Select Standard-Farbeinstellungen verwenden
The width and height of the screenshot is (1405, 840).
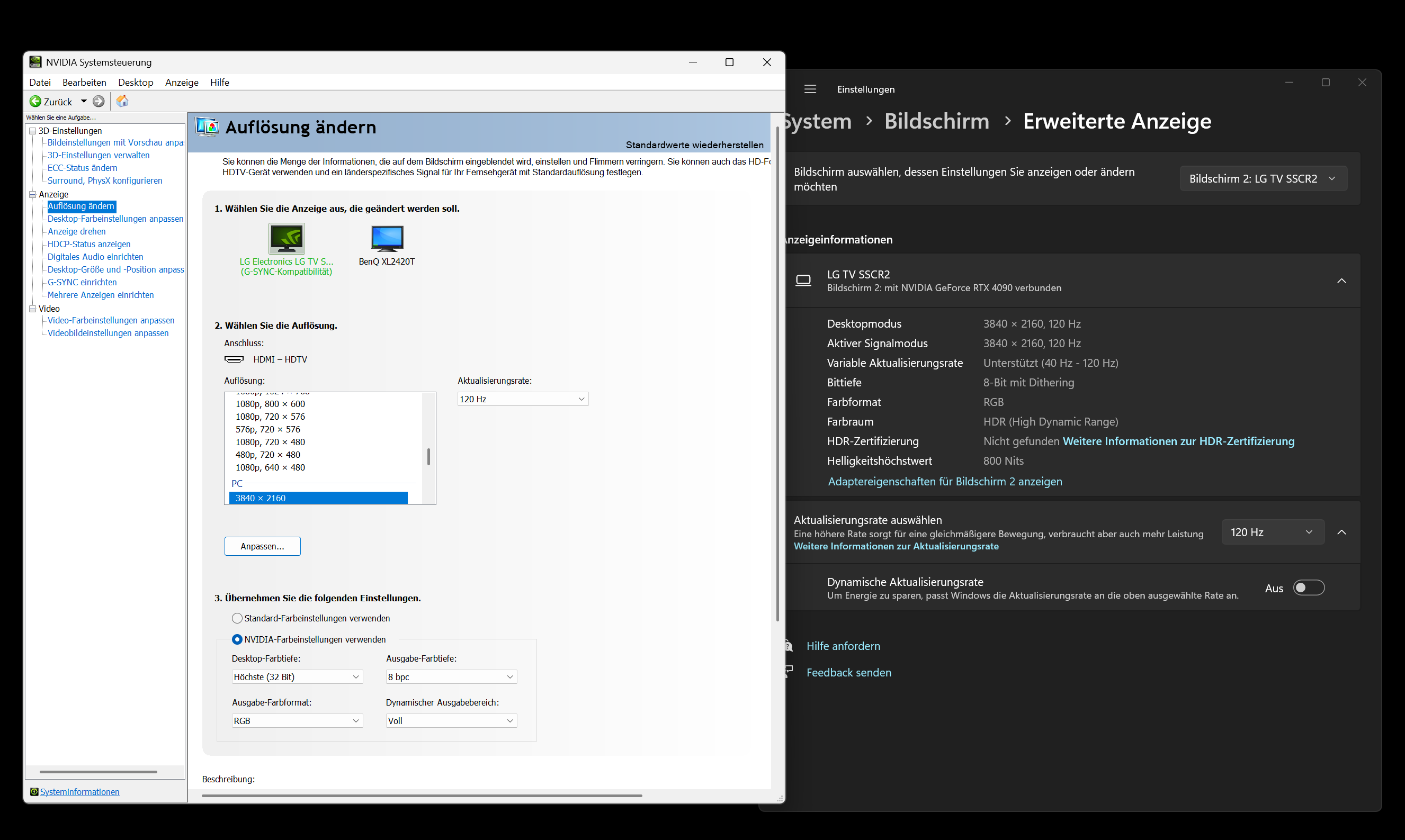[237, 618]
